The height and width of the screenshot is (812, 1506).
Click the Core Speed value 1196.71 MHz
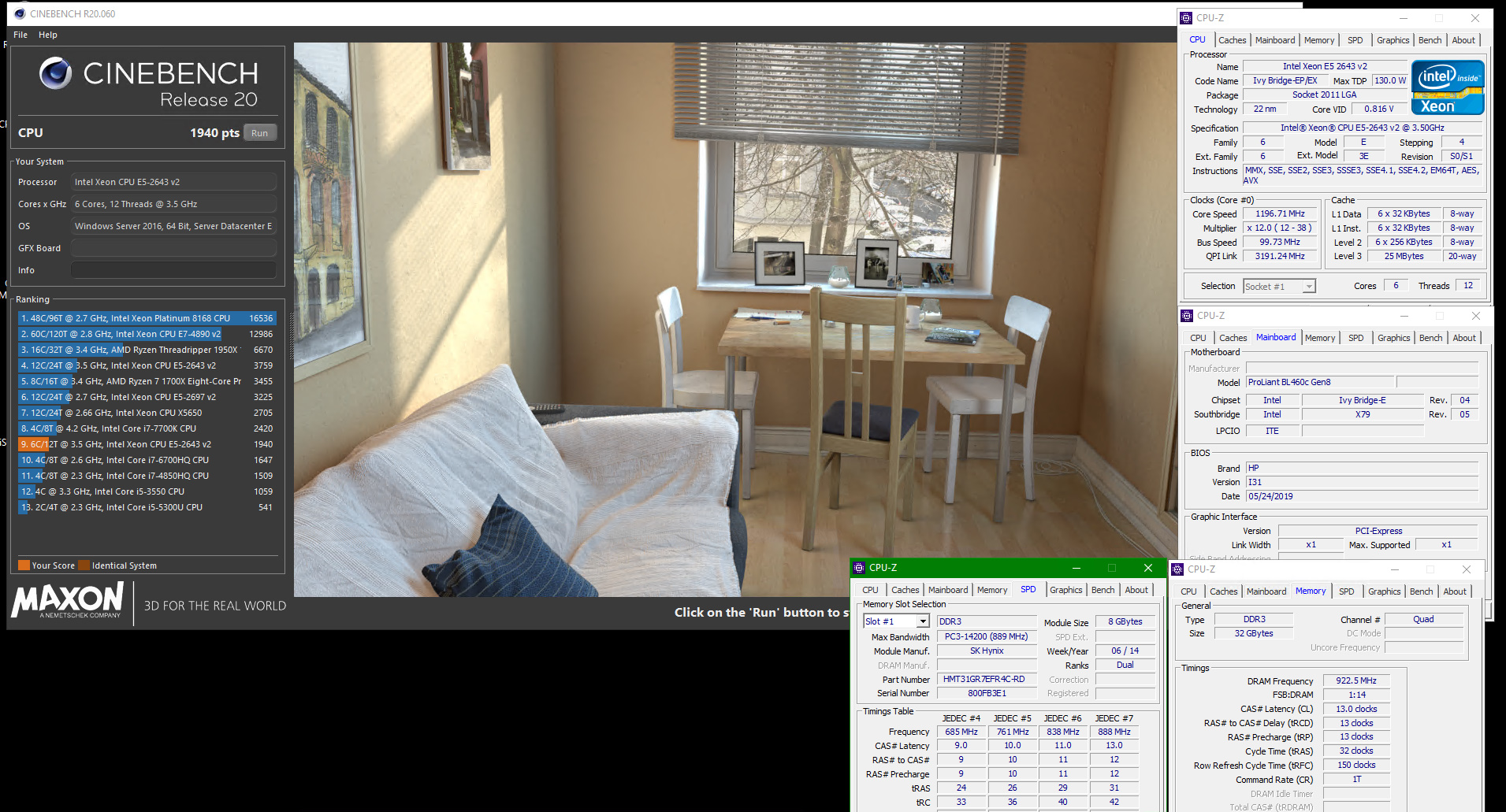pyautogui.click(x=1280, y=213)
